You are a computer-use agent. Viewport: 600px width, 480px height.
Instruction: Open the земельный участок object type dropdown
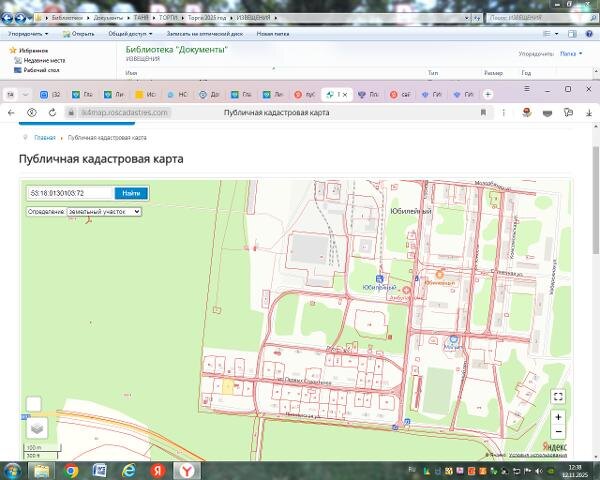click(104, 212)
